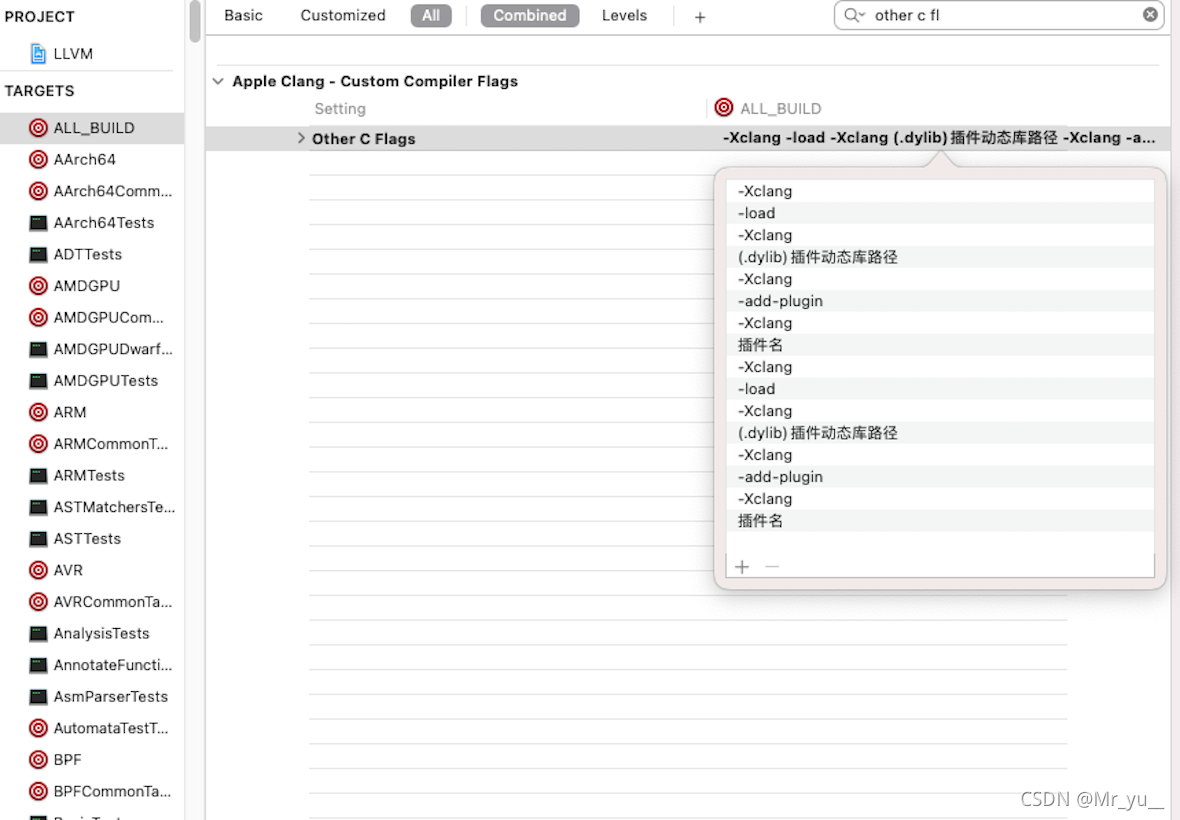Select the AMDGPU target name
Image resolution: width=1180 pixels, height=820 pixels.
click(x=87, y=286)
